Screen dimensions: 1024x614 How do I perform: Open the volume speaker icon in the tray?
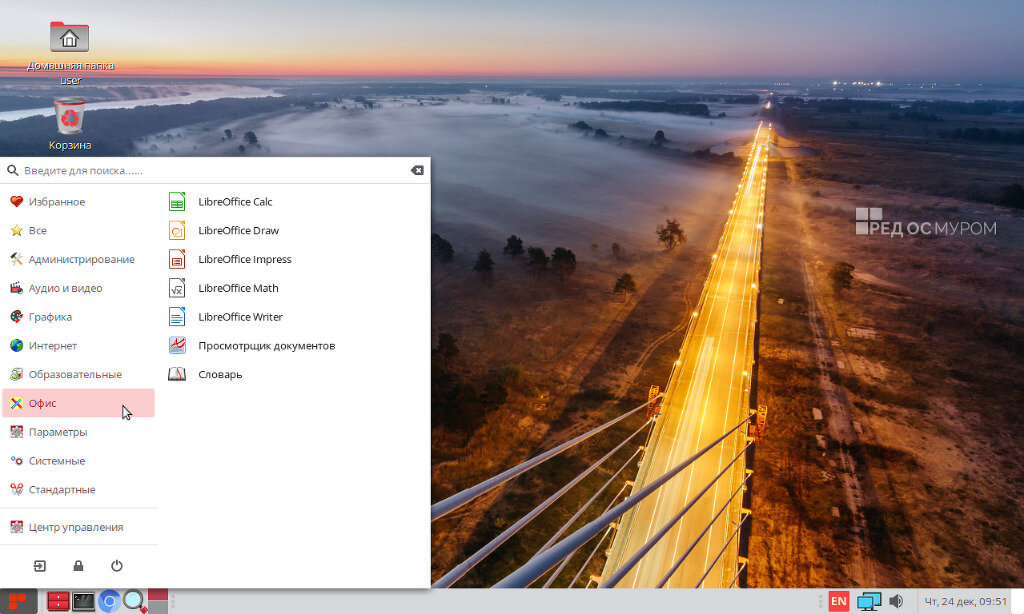click(x=896, y=601)
